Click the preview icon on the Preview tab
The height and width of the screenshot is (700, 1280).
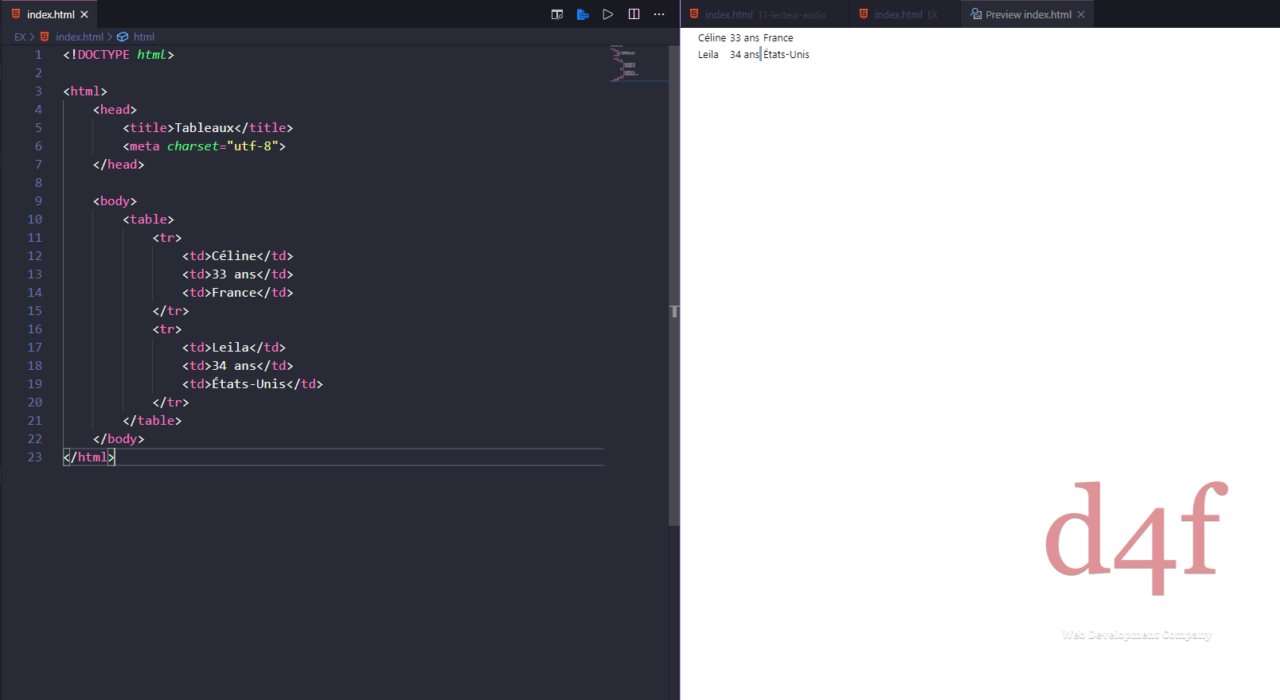coord(976,15)
